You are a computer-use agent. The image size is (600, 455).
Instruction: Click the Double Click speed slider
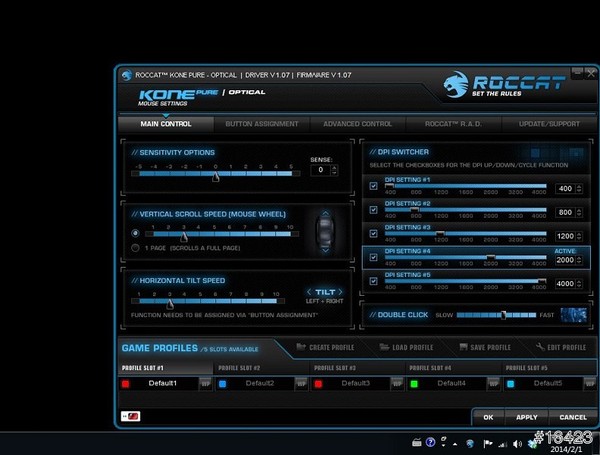tap(507, 315)
